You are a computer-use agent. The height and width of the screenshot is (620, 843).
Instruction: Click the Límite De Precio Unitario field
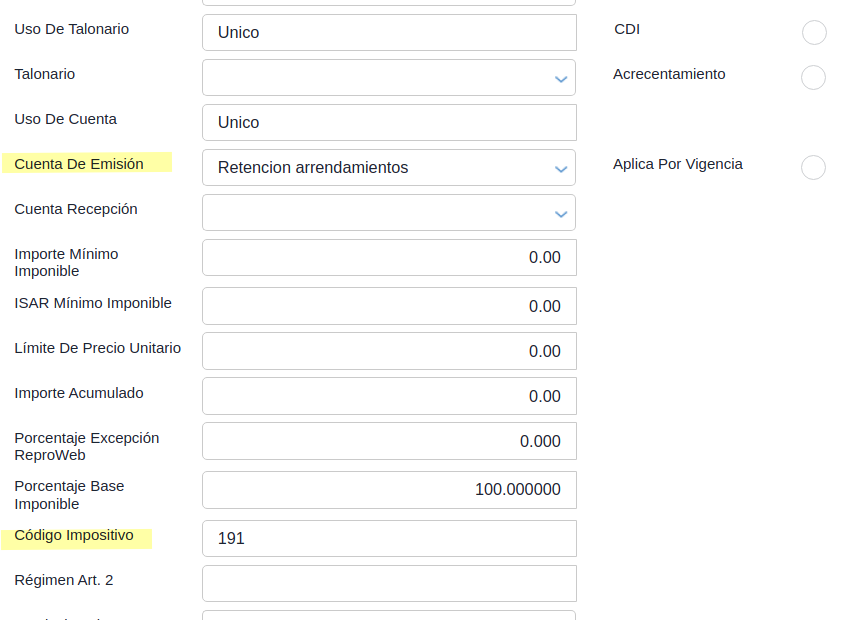coord(389,351)
